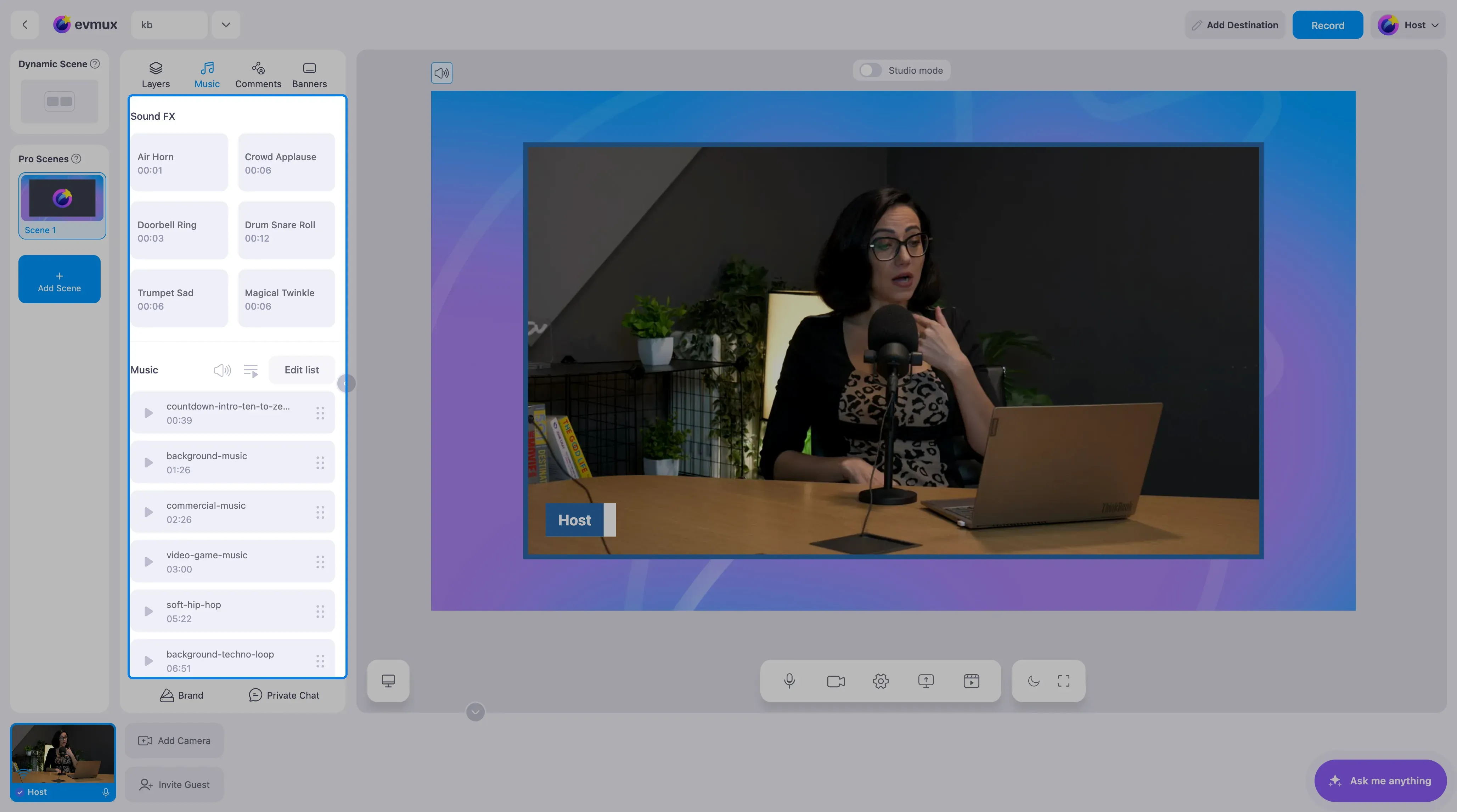Open the music playlist queue icon
1457x812 pixels.
coord(251,370)
